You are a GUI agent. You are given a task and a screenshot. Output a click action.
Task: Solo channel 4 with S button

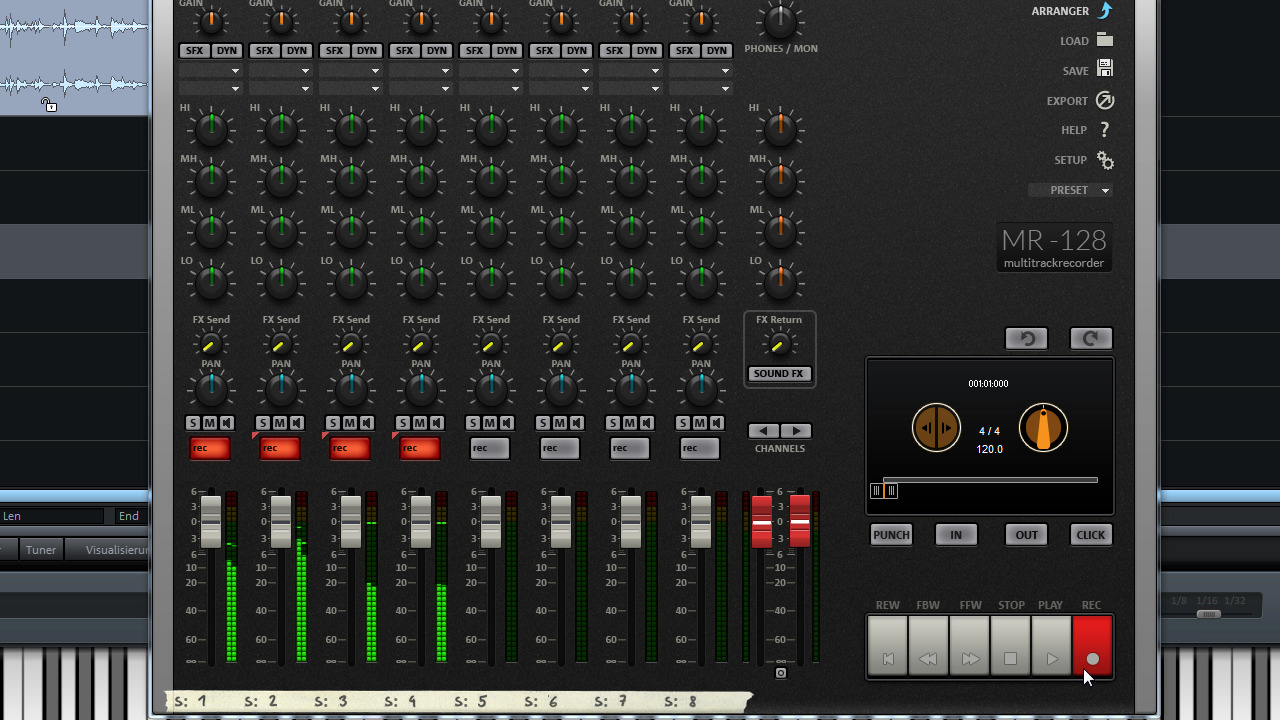coord(403,423)
